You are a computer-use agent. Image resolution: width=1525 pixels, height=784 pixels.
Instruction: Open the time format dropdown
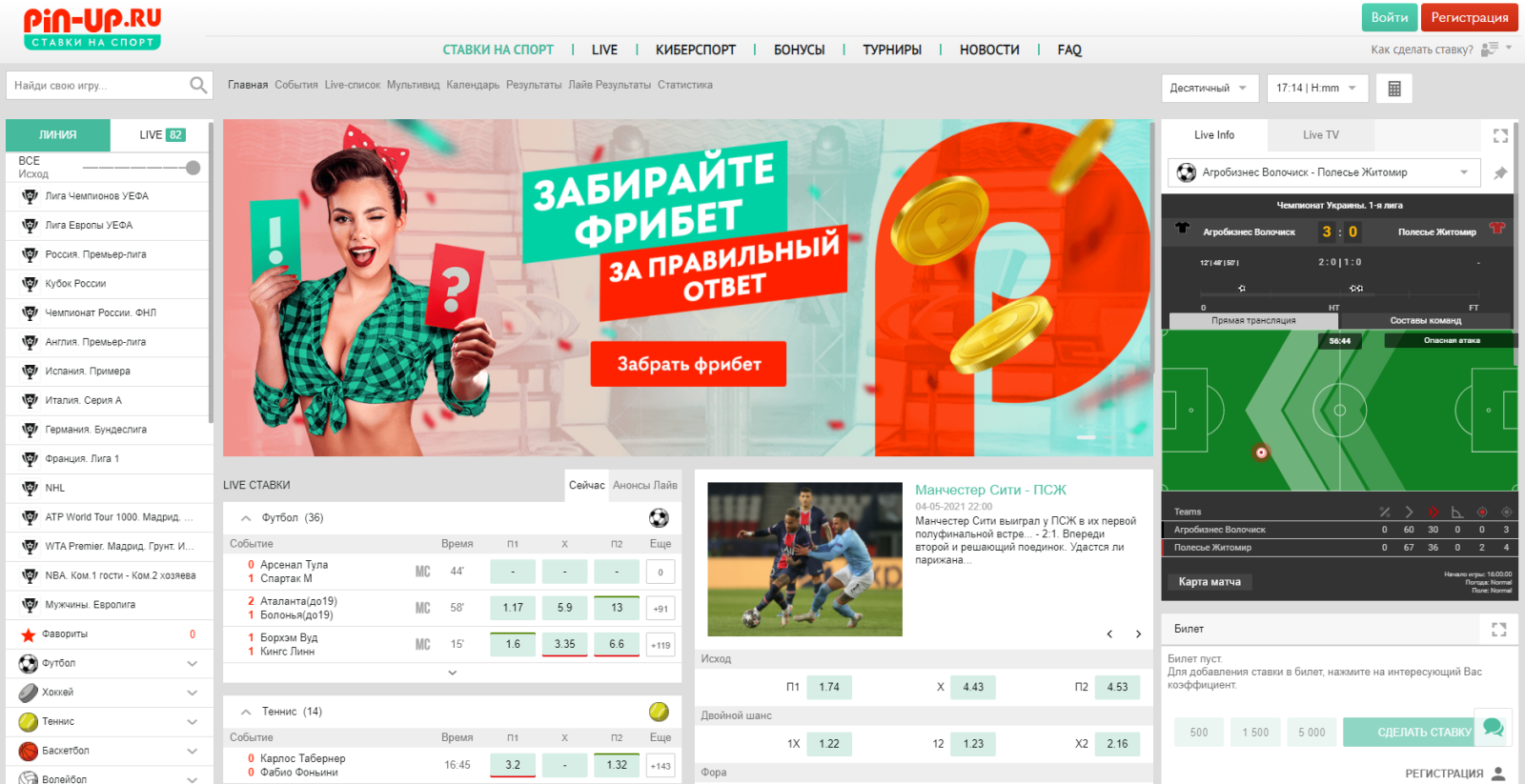click(x=1318, y=89)
